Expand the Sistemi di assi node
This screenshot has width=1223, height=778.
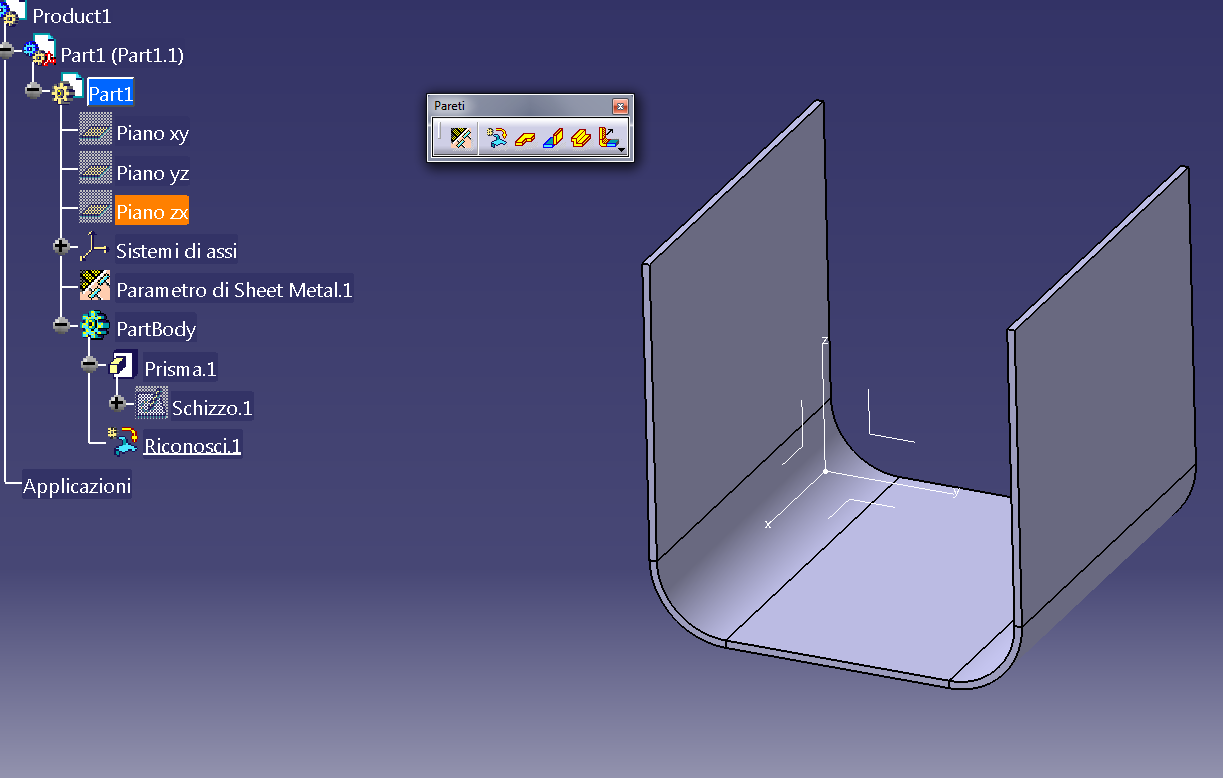[x=61, y=246]
